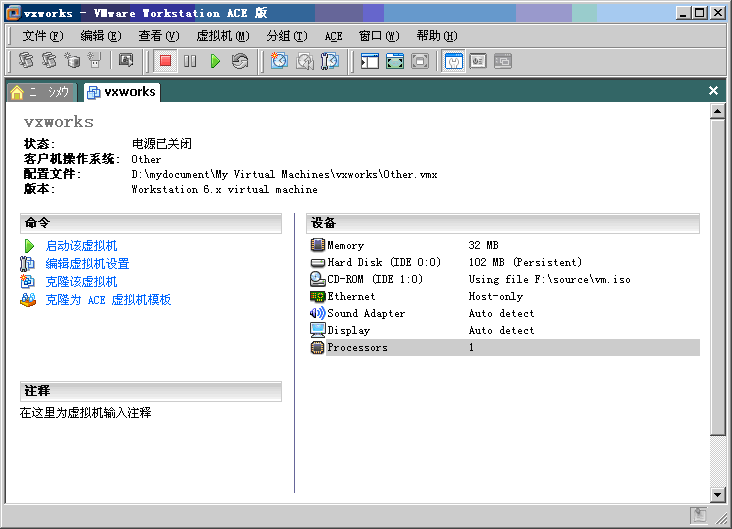Screen dimensions: 732x529
Task: Click the suspend (pause) toolbar button
Action: click(190, 61)
